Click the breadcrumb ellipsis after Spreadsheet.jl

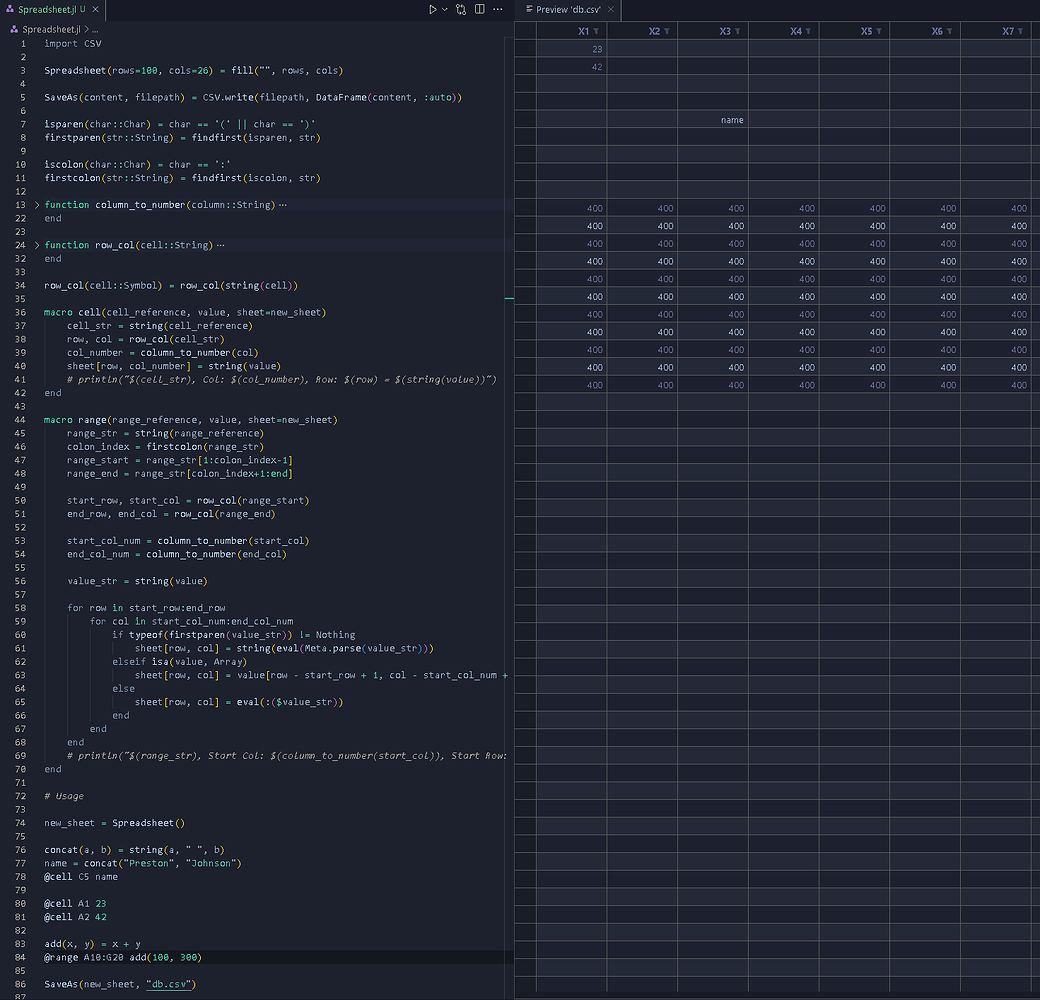(95, 30)
